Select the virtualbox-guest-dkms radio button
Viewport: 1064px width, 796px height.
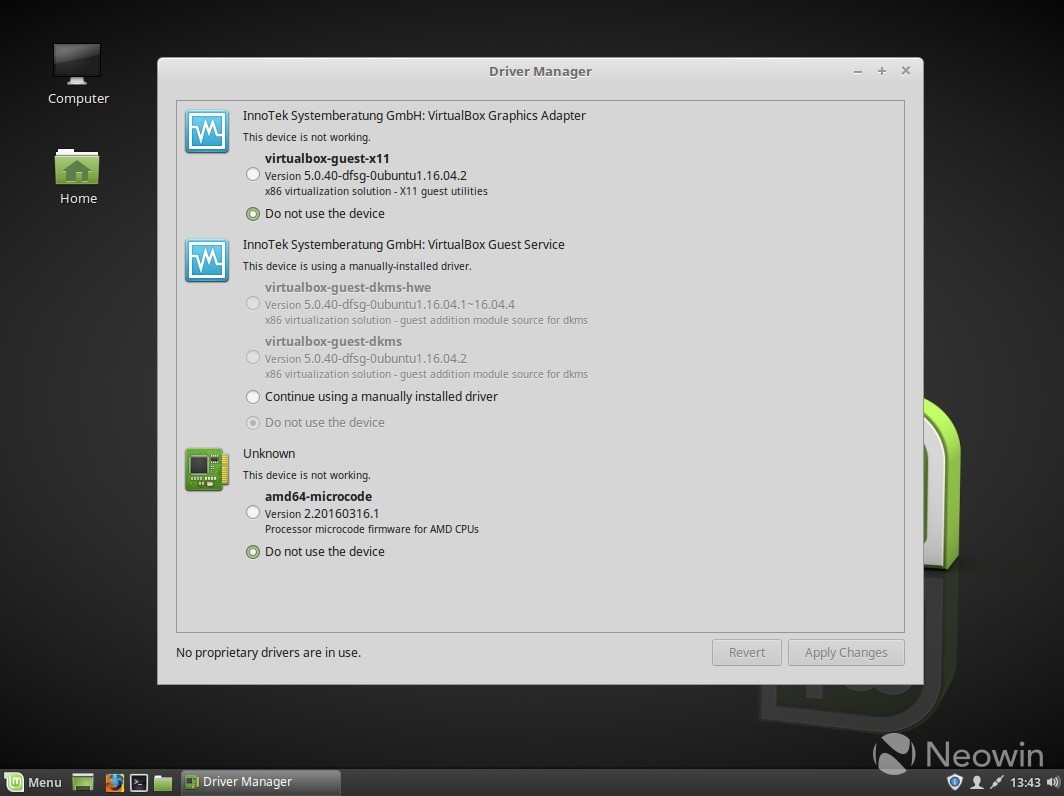[x=252, y=358]
